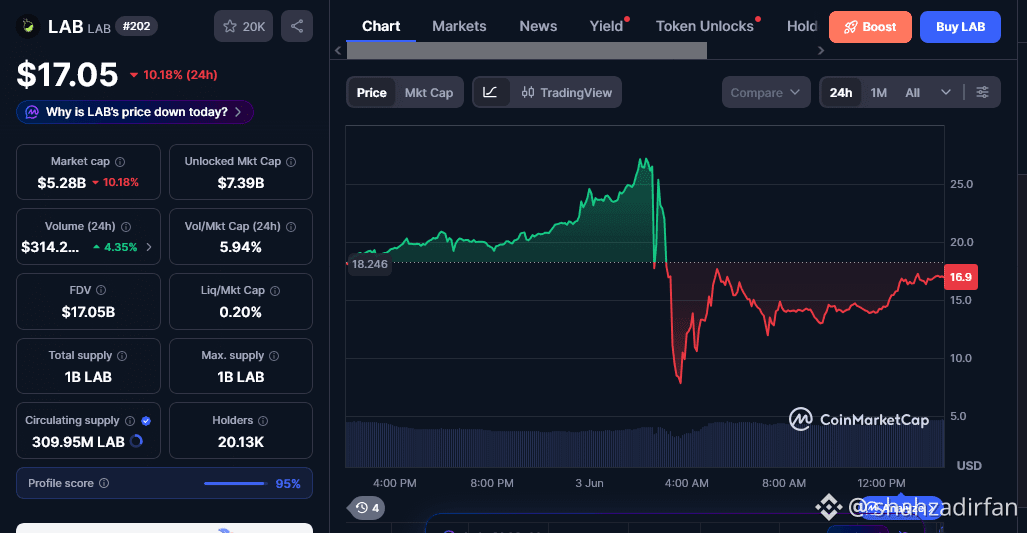
Task: Open the Compare dropdown
Action: (766, 92)
